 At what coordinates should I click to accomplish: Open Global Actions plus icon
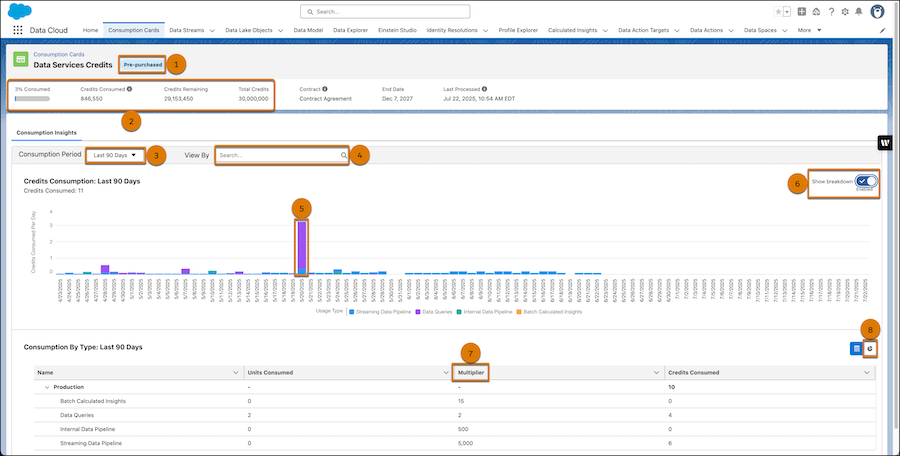coord(802,11)
